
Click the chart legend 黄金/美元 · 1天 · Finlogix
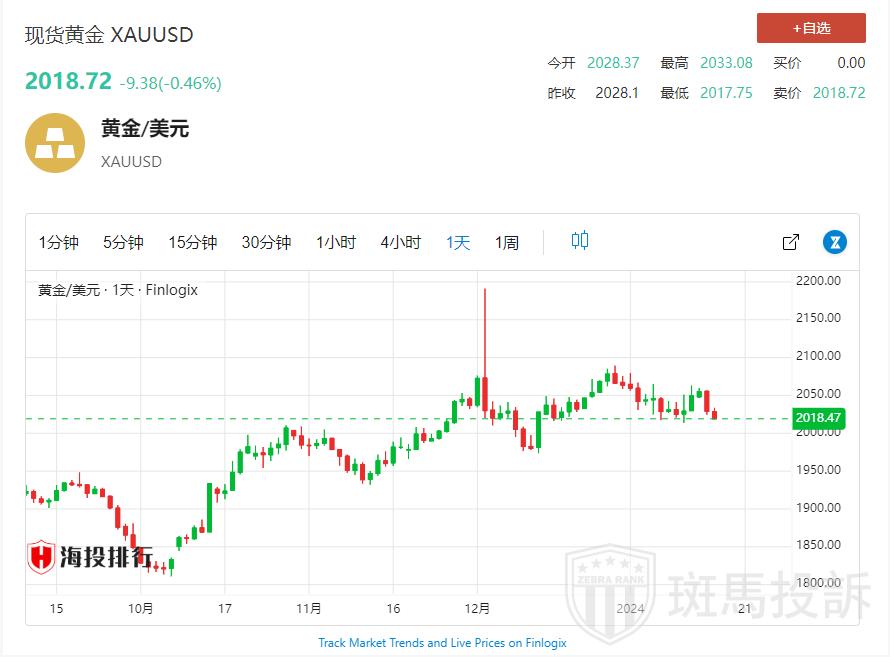click(118, 290)
